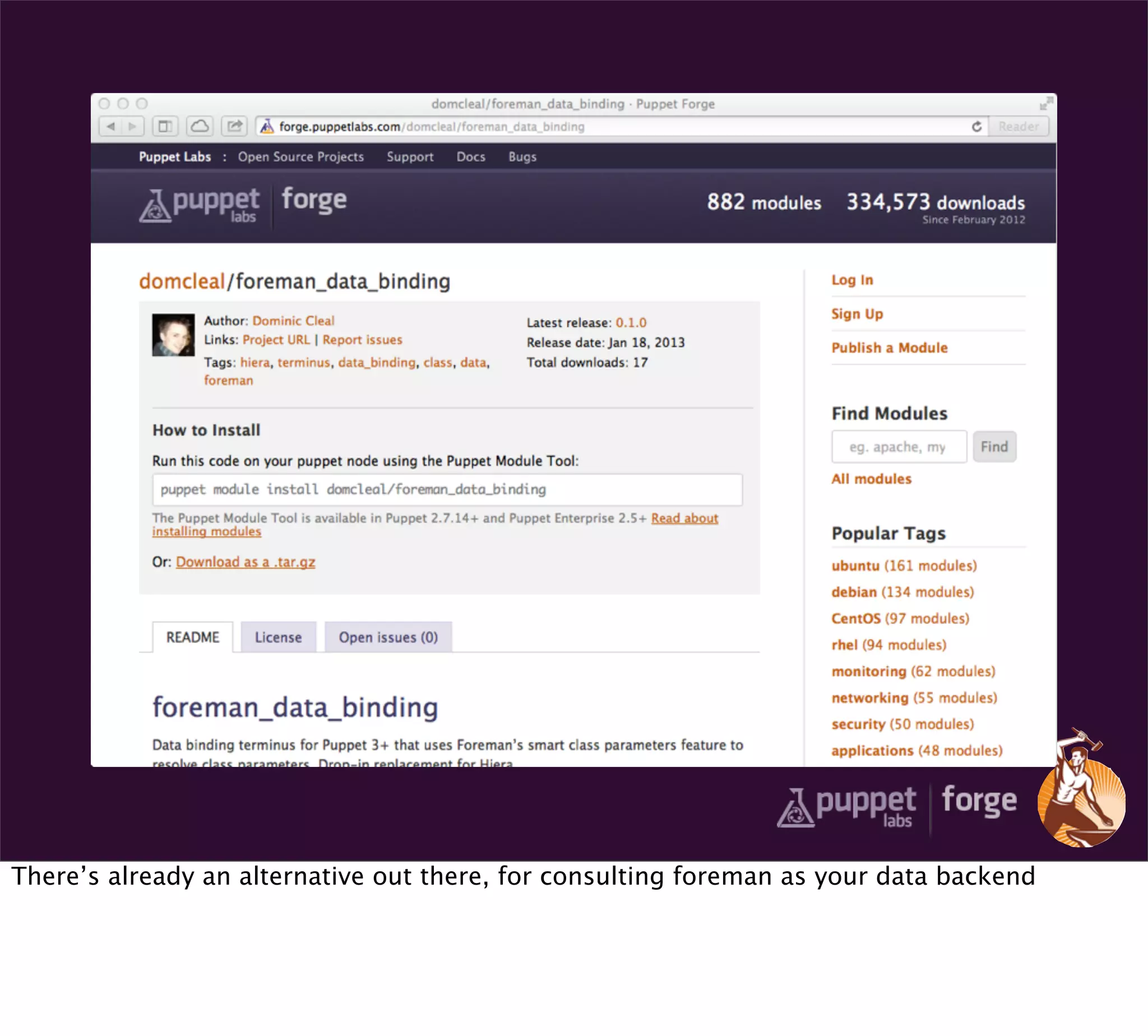Image resolution: width=1148 pixels, height=1036 pixels.
Task: Select the rhel (94 modules) tag
Action: tap(888, 645)
